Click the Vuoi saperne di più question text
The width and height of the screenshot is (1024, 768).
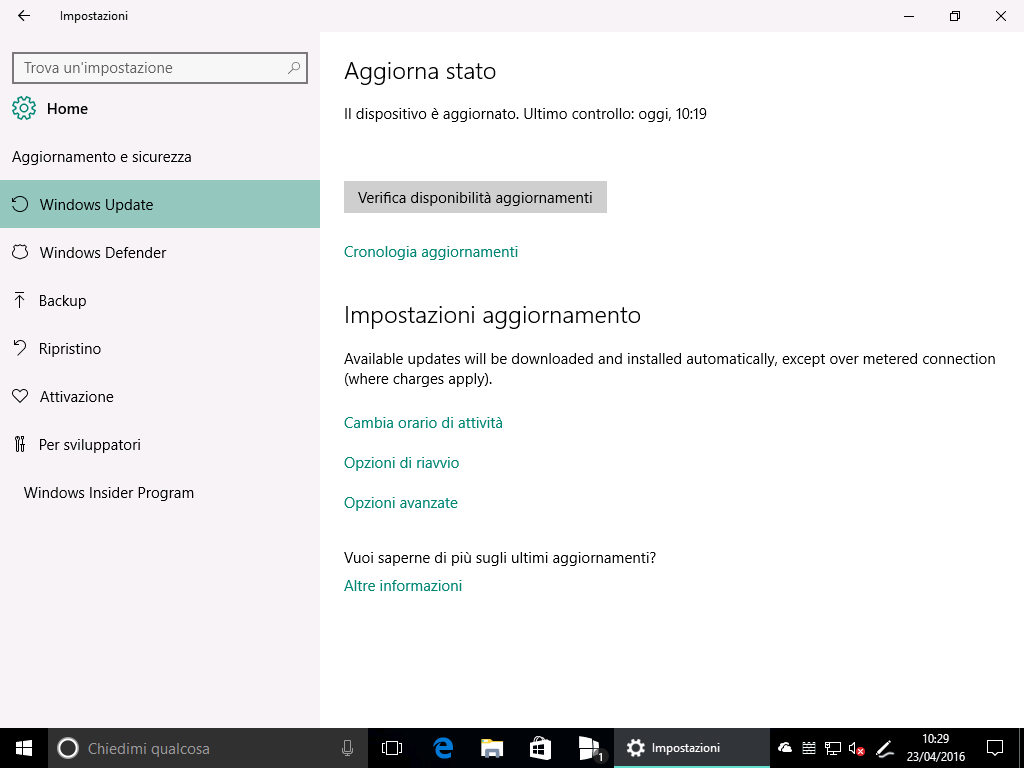[x=500, y=558]
